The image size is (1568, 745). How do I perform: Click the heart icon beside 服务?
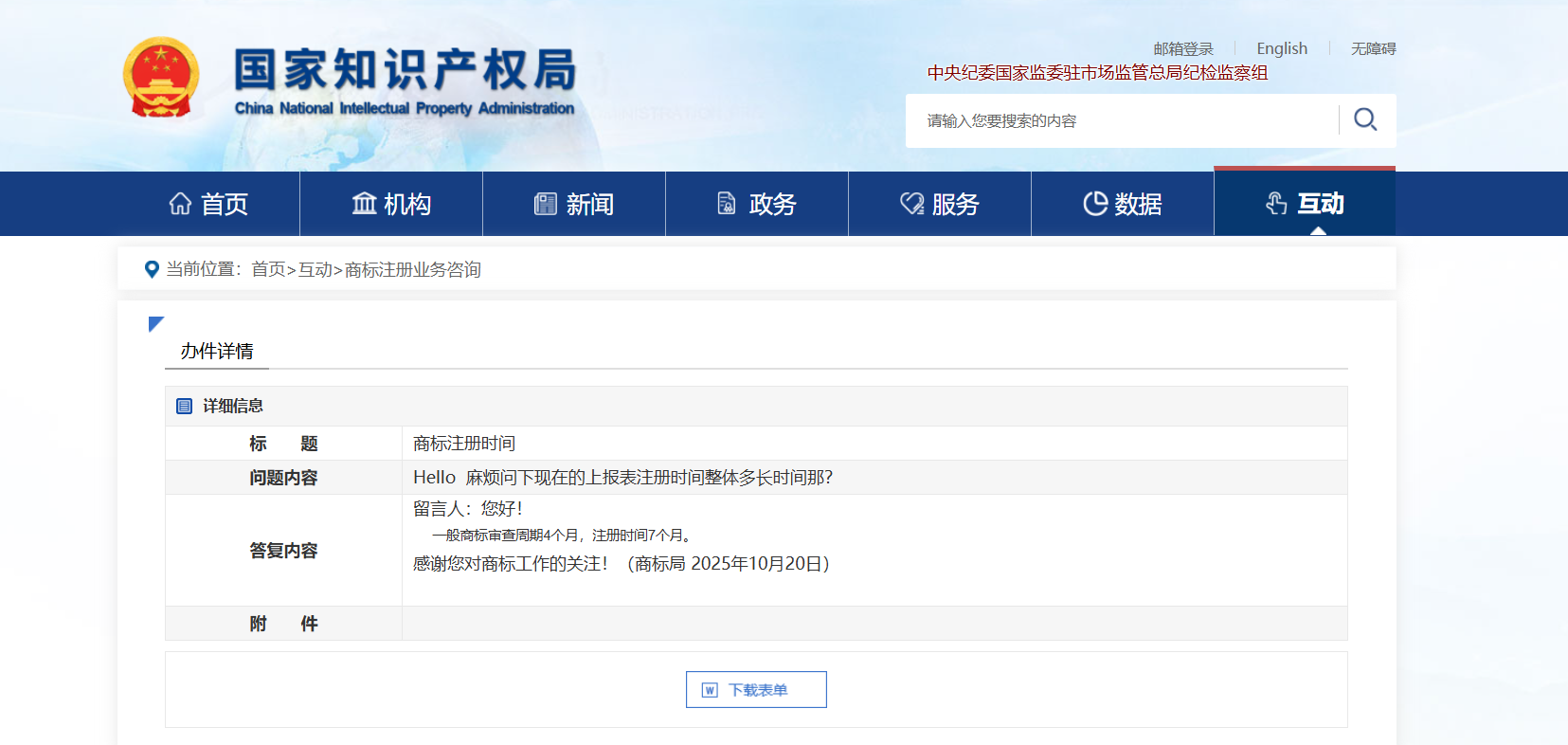pos(911,204)
